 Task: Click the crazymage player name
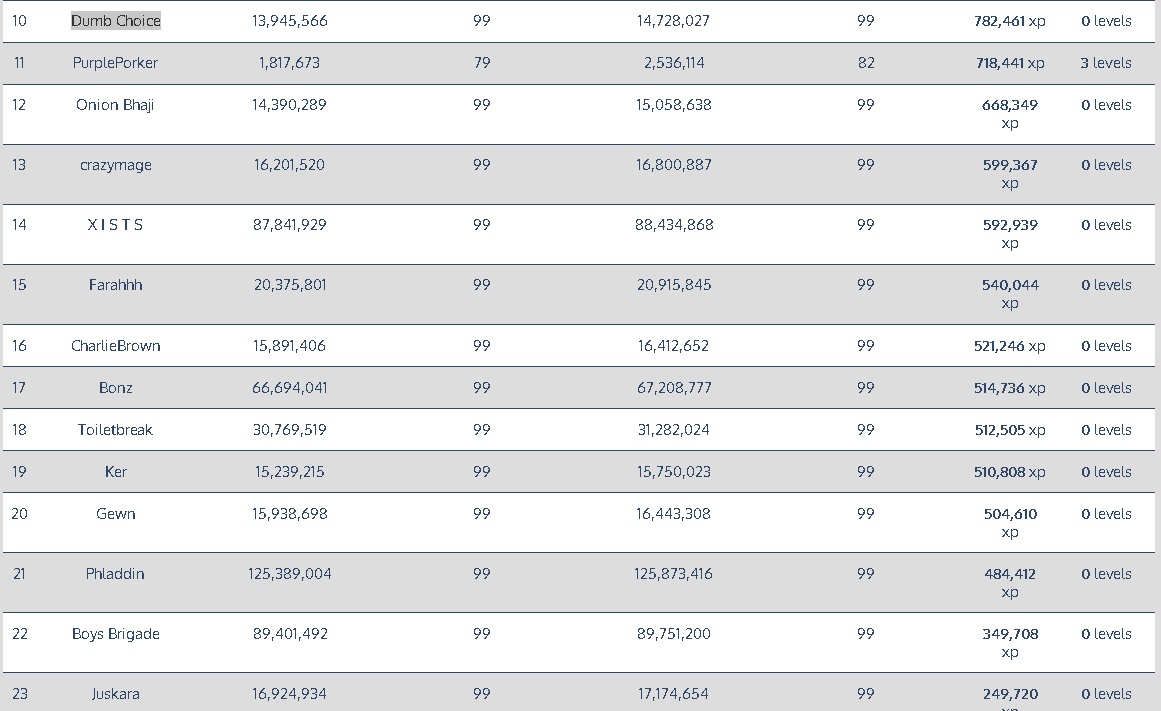(115, 165)
